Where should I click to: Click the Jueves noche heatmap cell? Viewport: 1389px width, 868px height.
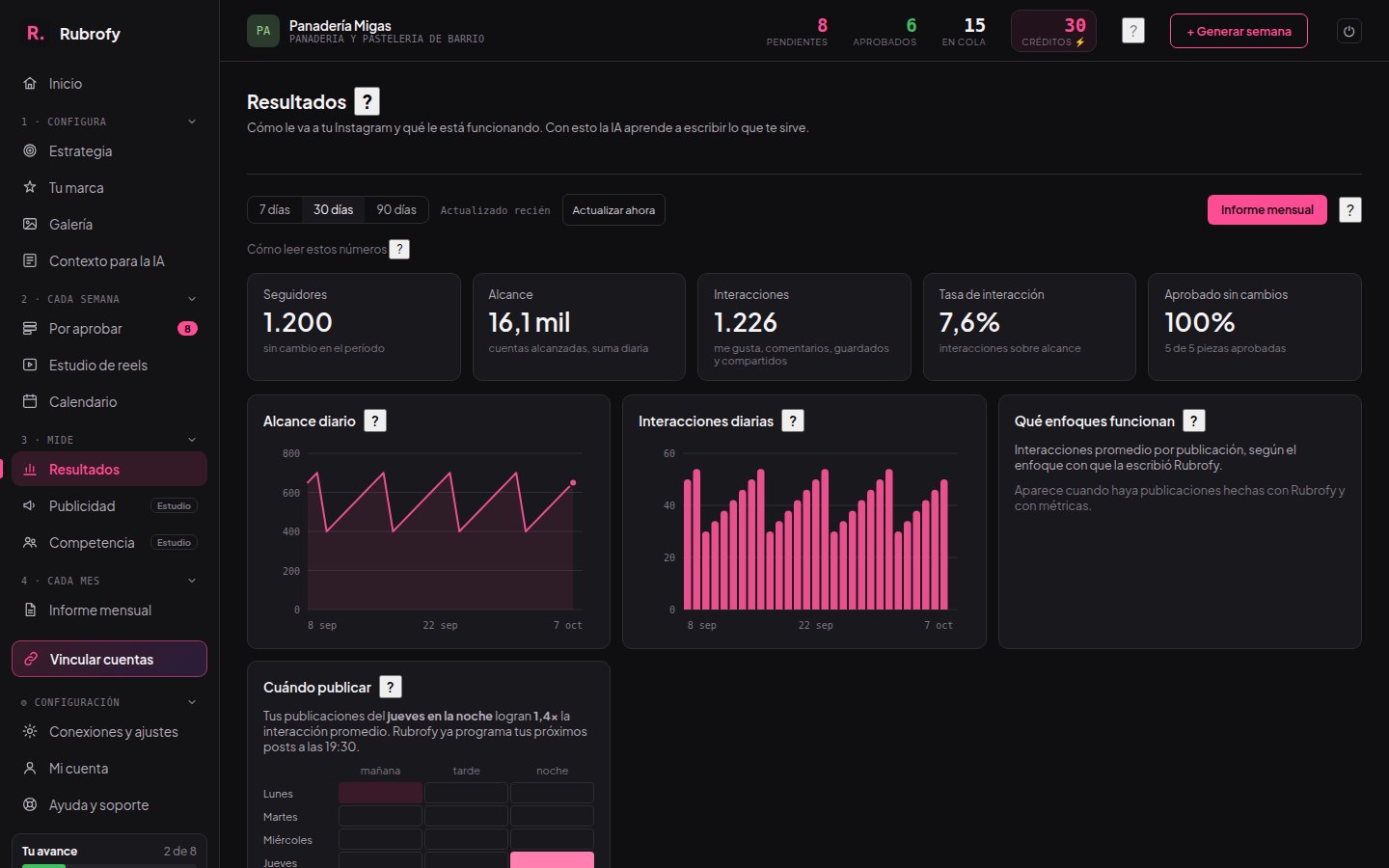click(x=552, y=861)
